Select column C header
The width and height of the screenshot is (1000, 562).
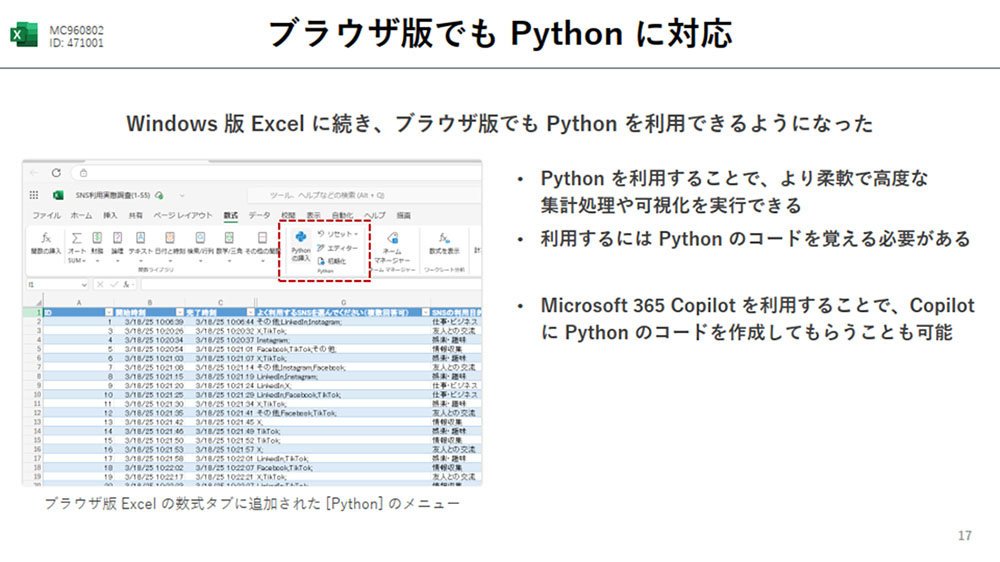point(221,302)
